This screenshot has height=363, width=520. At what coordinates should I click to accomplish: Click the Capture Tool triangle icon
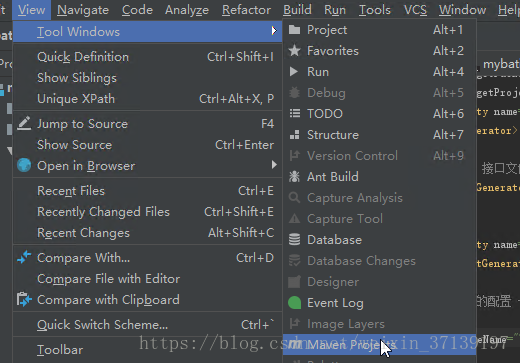coord(294,219)
